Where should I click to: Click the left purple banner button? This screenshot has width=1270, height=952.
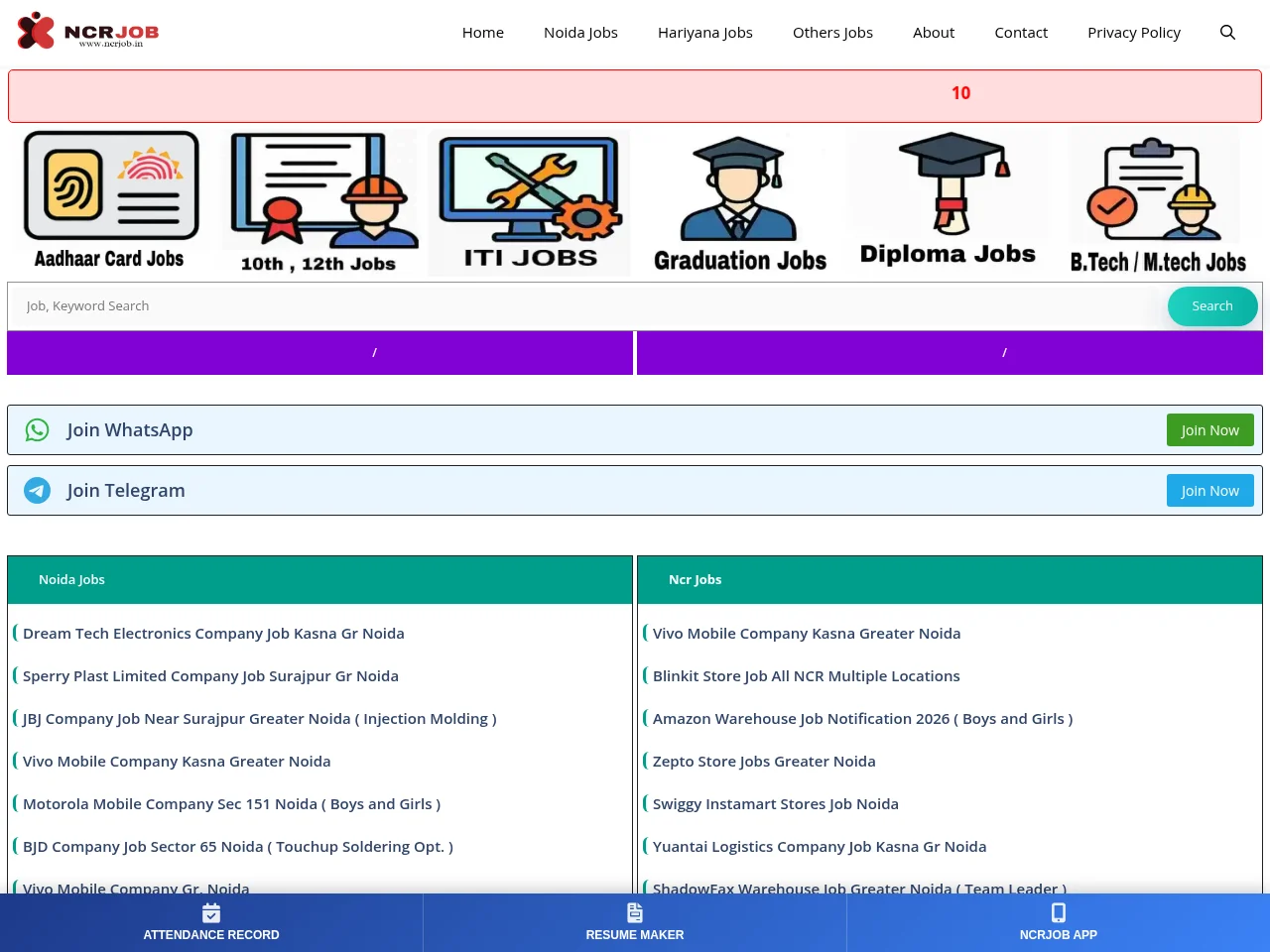[x=319, y=353]
